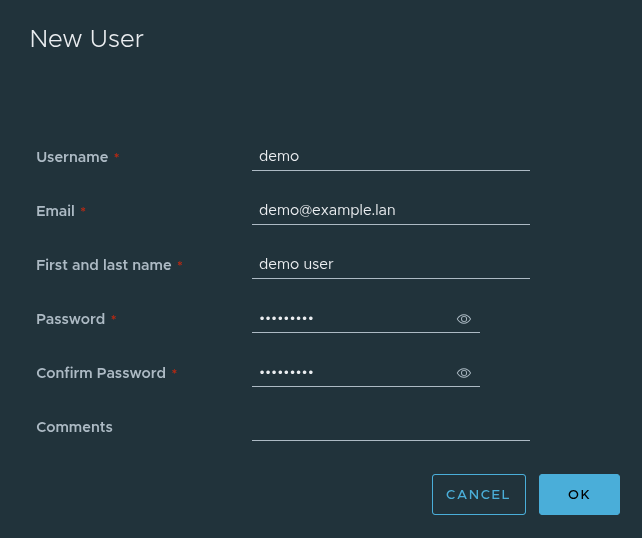This screenshot has height=538, width=642.
Task: Click the Password label text
Action: [70, 319]
